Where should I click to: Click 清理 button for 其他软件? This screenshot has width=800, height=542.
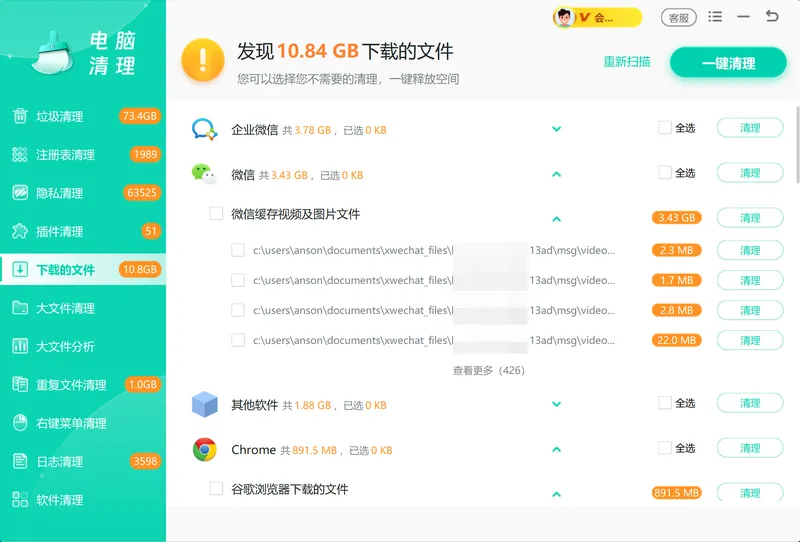pyautogui.click(x=750, y=403)
